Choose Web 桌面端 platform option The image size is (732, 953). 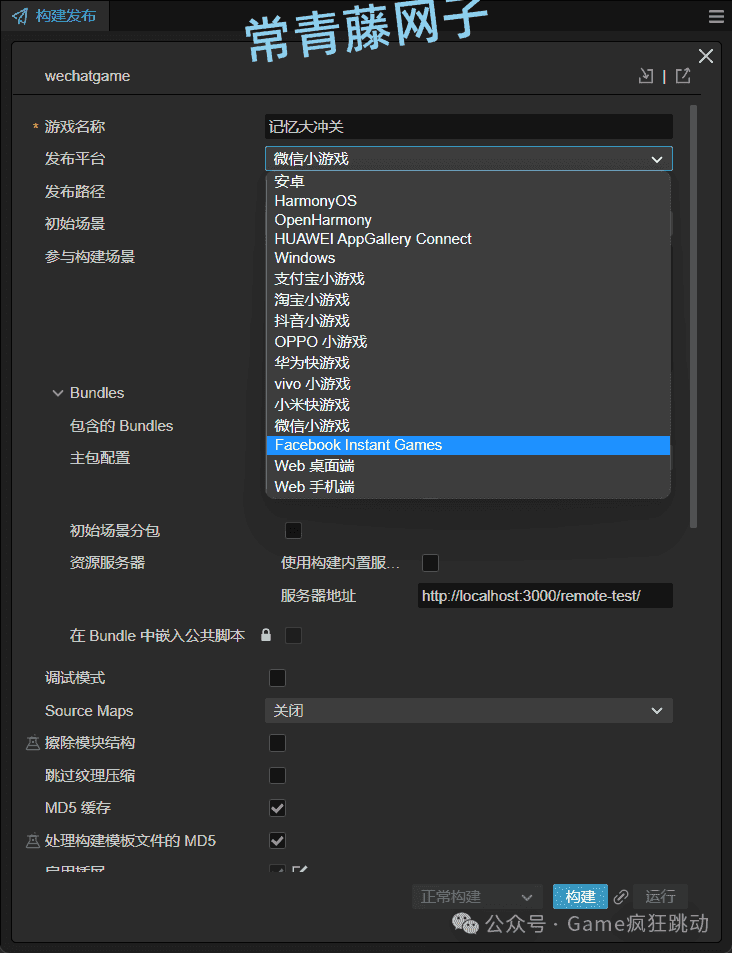click(468, 466)
